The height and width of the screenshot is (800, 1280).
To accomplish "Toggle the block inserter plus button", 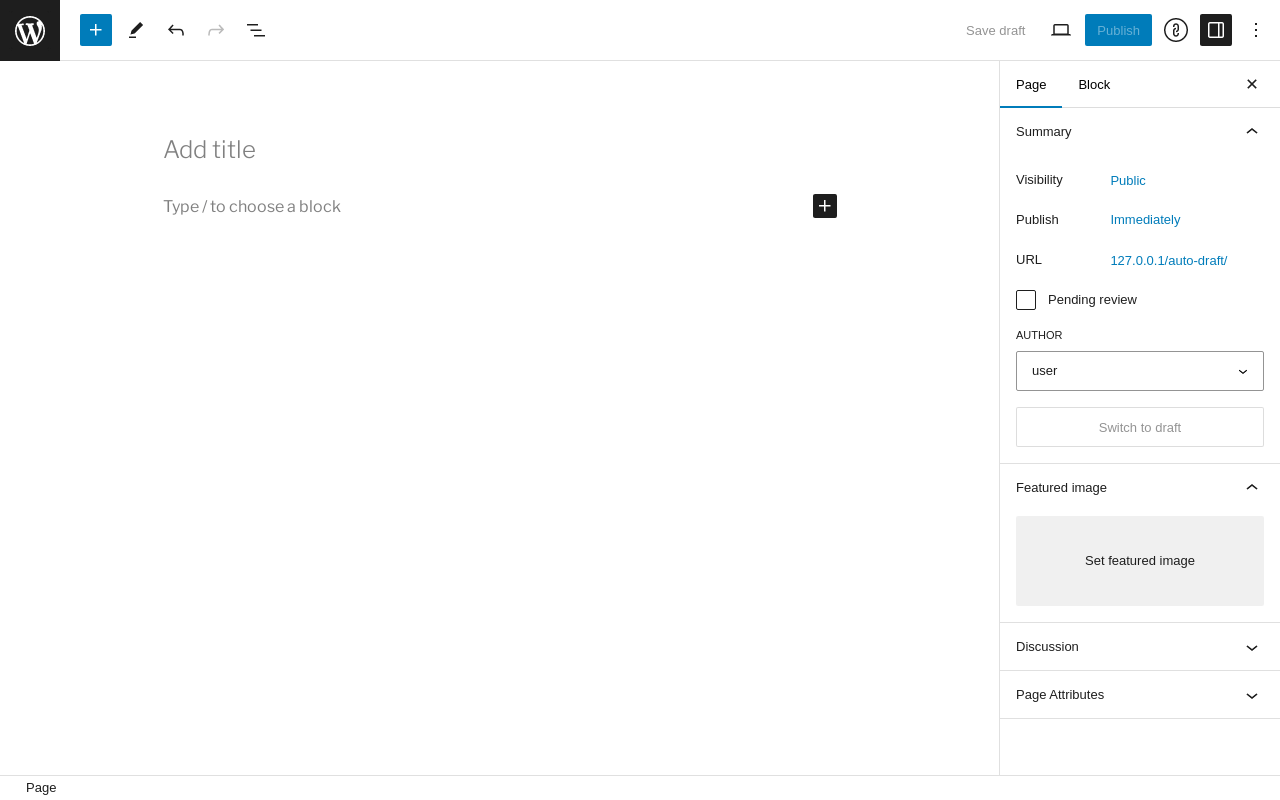I will [x=96, y=30].
